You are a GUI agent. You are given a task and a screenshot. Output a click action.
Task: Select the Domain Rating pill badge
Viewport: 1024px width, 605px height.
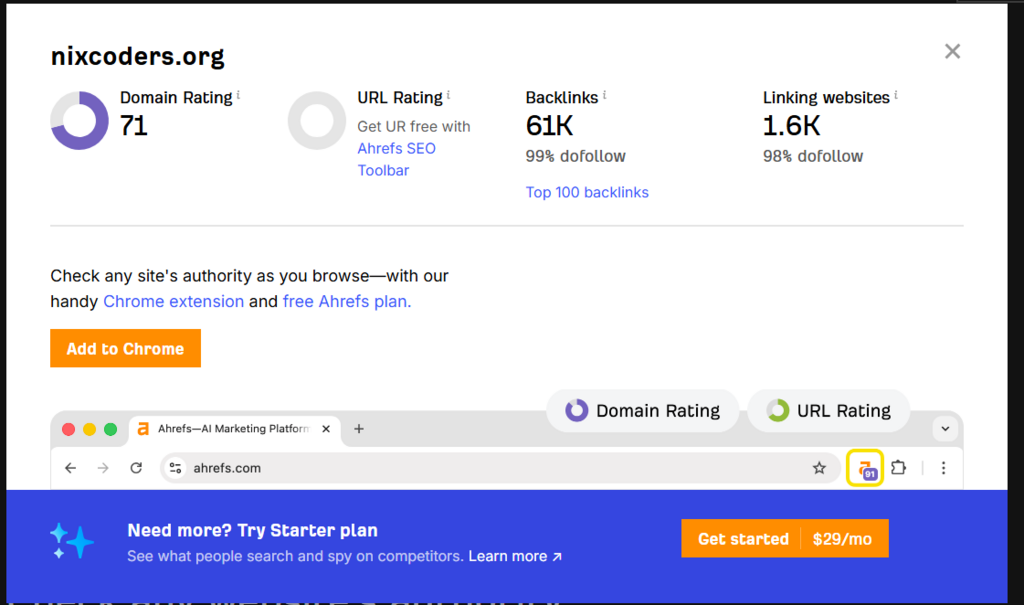click(x=642, y=410)
